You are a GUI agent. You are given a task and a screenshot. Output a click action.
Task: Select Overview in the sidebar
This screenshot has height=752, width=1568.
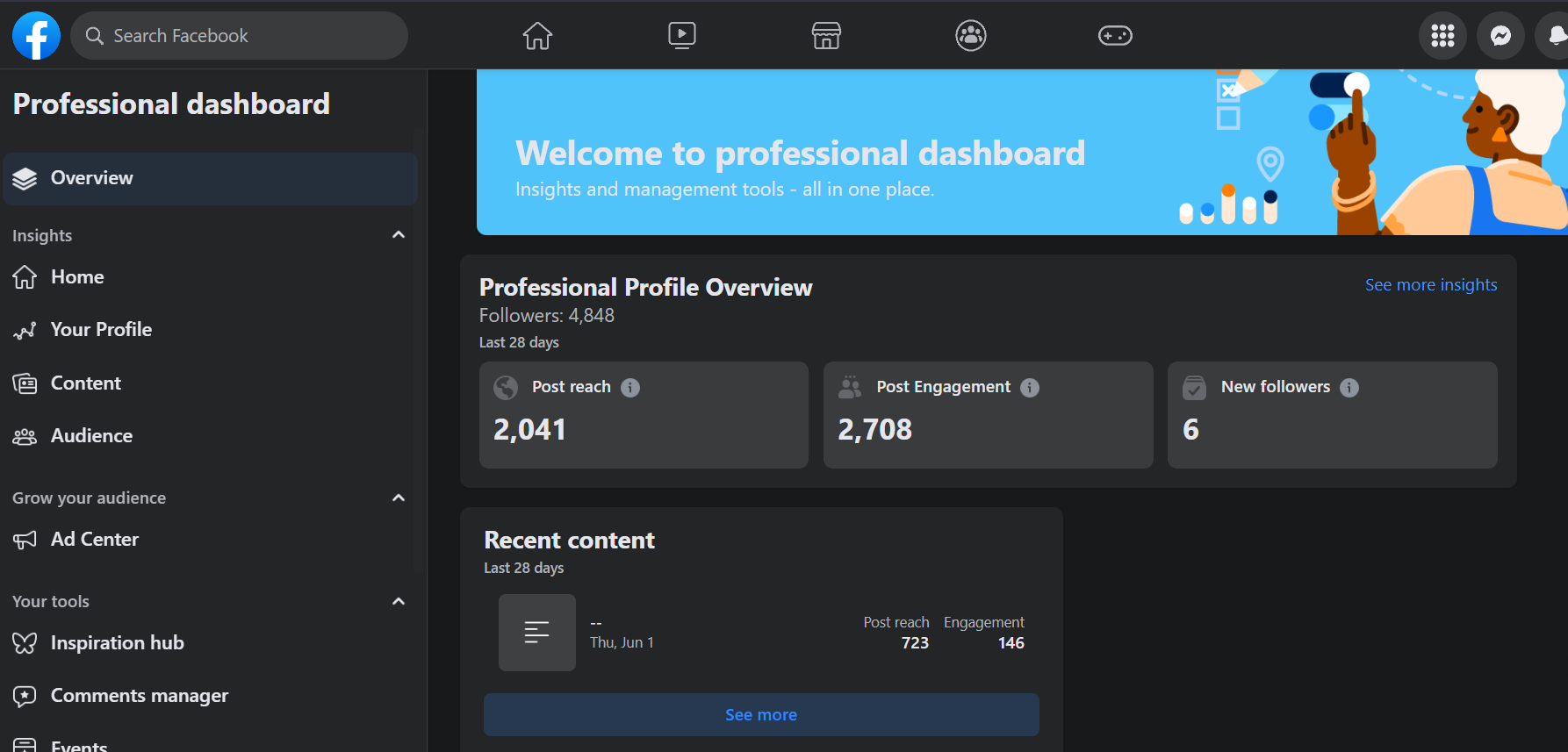click(x=211, y=179)
